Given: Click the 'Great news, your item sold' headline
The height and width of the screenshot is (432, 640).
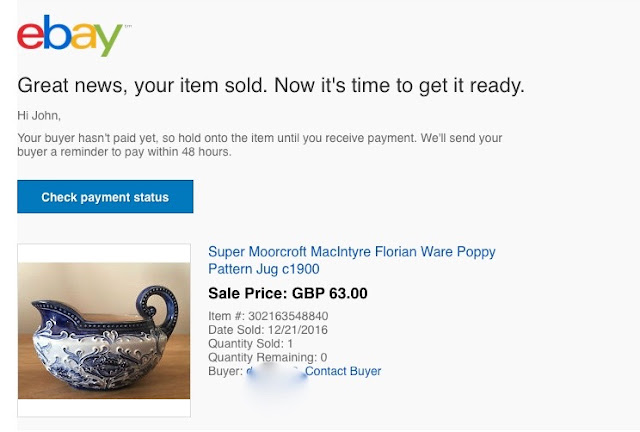Looking at the screenshot, I should 271,84.
